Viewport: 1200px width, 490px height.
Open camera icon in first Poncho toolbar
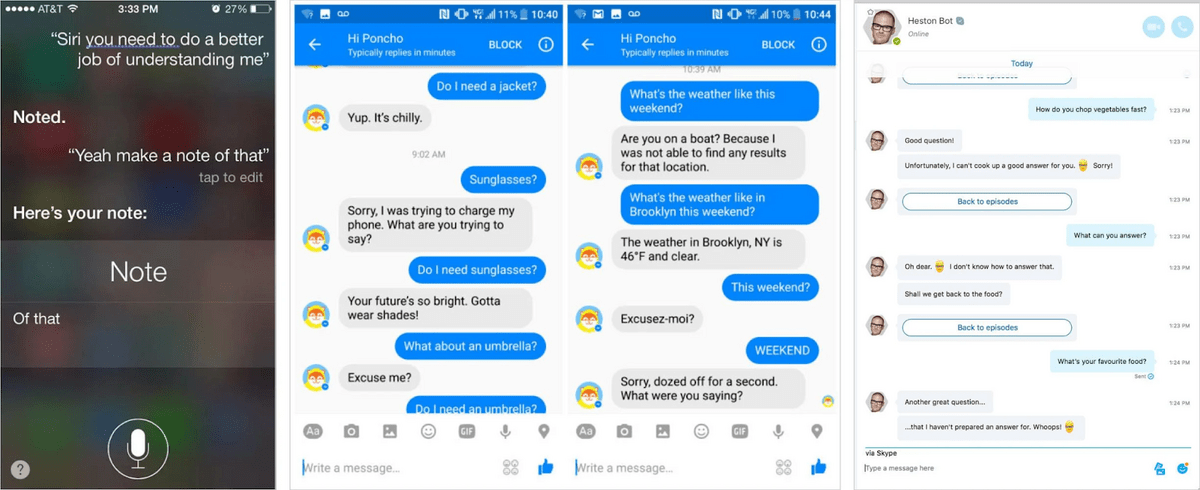pos(351,432)
